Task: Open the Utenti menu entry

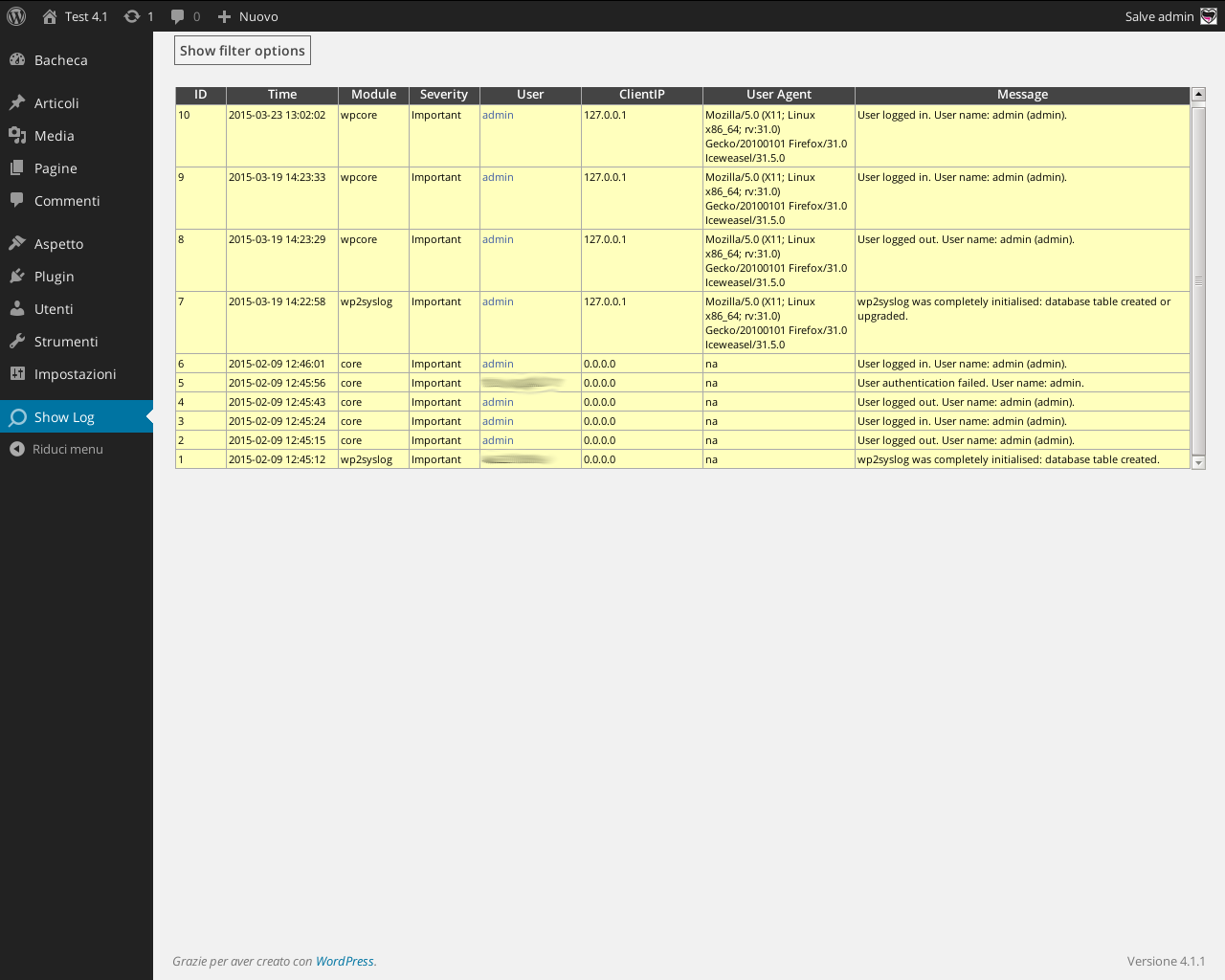Action: point(77,308)
